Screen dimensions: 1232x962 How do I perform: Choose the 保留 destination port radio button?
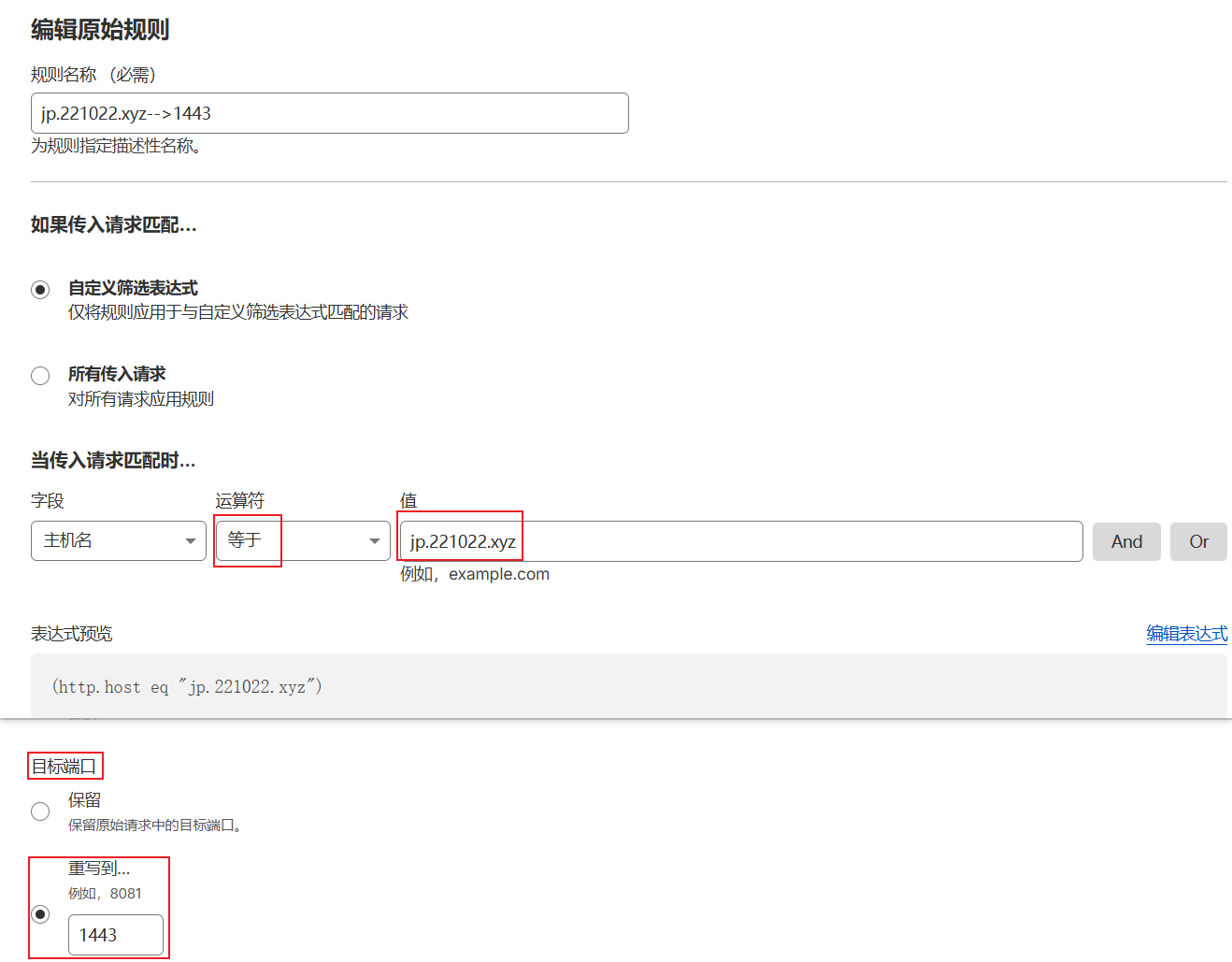click(x=40, y=811)
